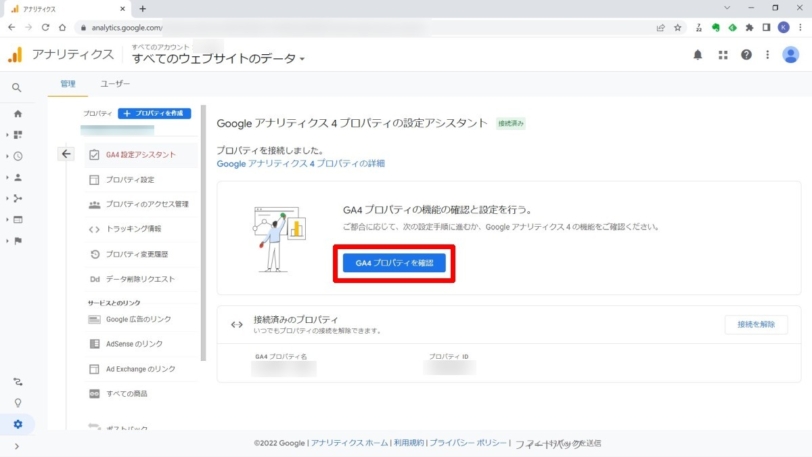Open the Discover lightbulb icon
Viewport: 812px width, 457px height.
(x=18, y=403)
